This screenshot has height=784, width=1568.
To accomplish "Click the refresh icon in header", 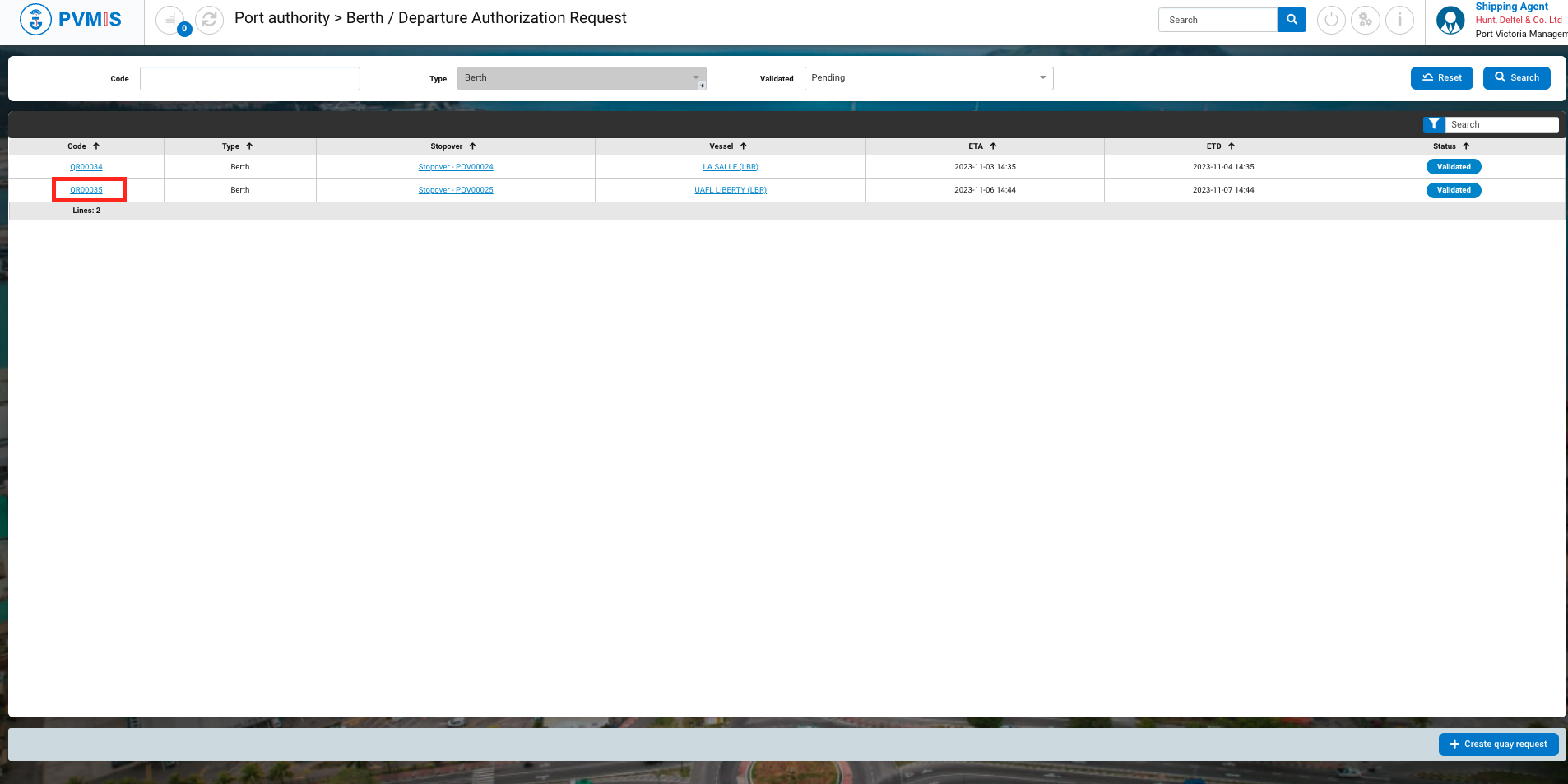I will click(210, 19).
